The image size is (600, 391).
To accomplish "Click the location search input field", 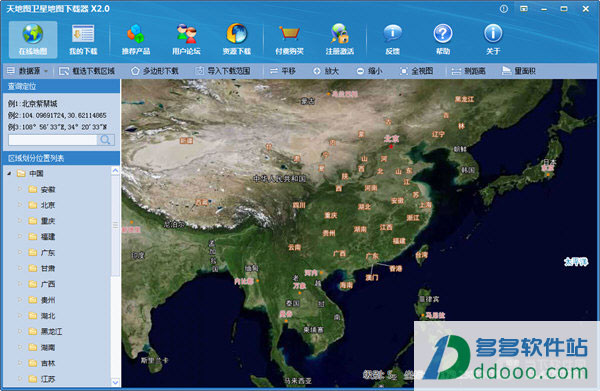I will [53, 140].
